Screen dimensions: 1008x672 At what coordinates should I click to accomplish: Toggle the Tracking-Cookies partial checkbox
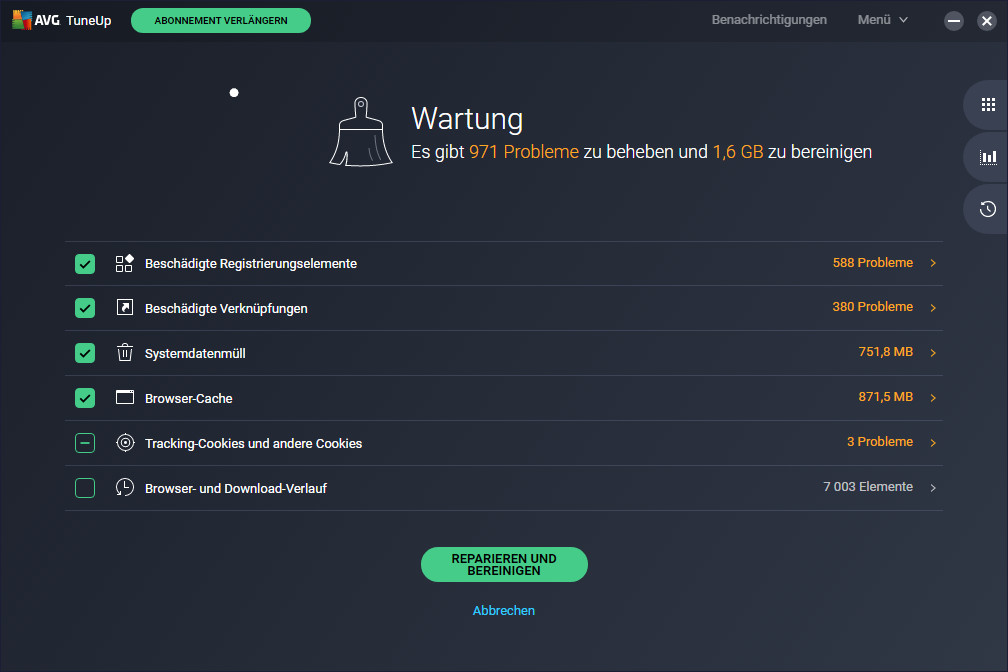tap(85, 443)
